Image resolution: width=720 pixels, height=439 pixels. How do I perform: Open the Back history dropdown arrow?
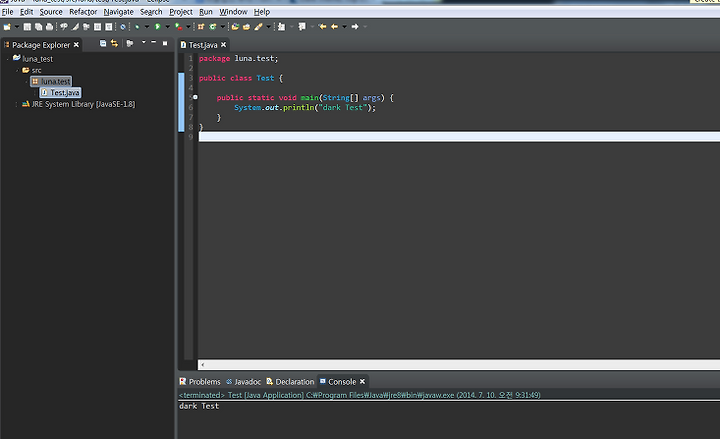click(x=344, y=27)
